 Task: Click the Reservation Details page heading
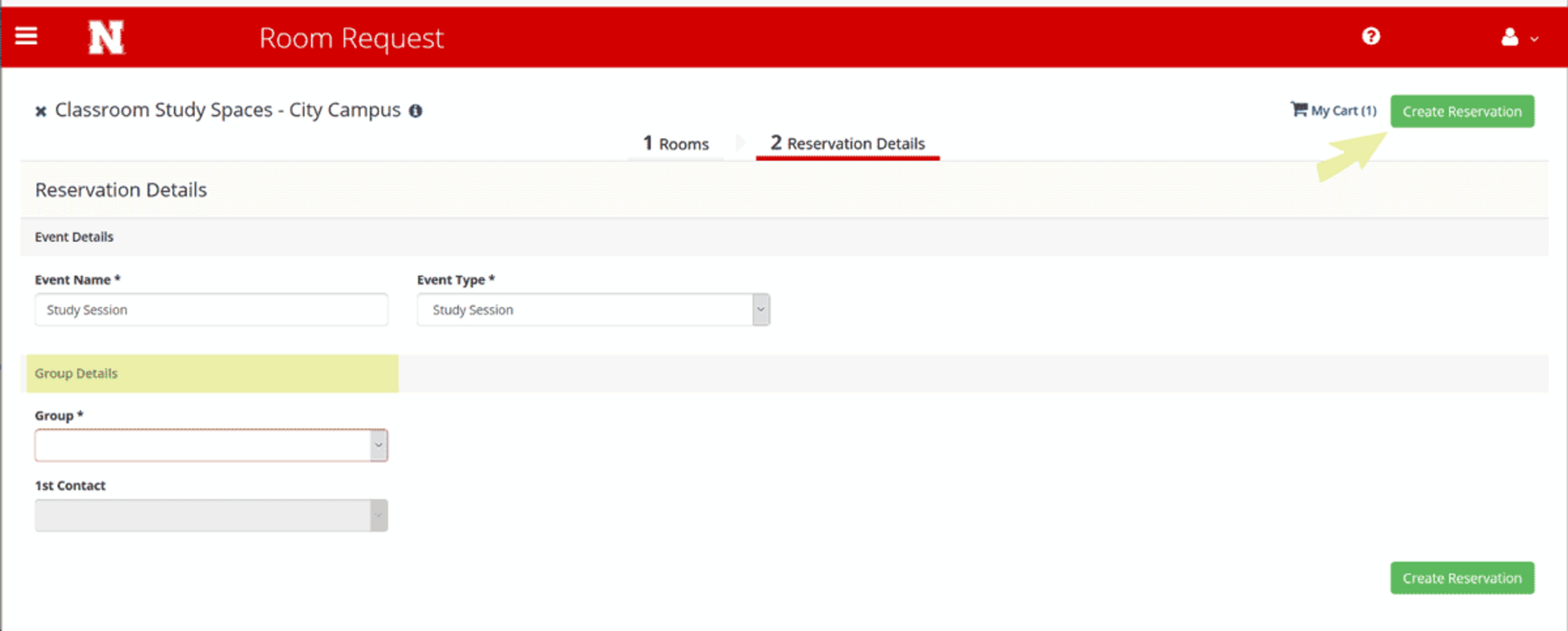tap(121, 190)
